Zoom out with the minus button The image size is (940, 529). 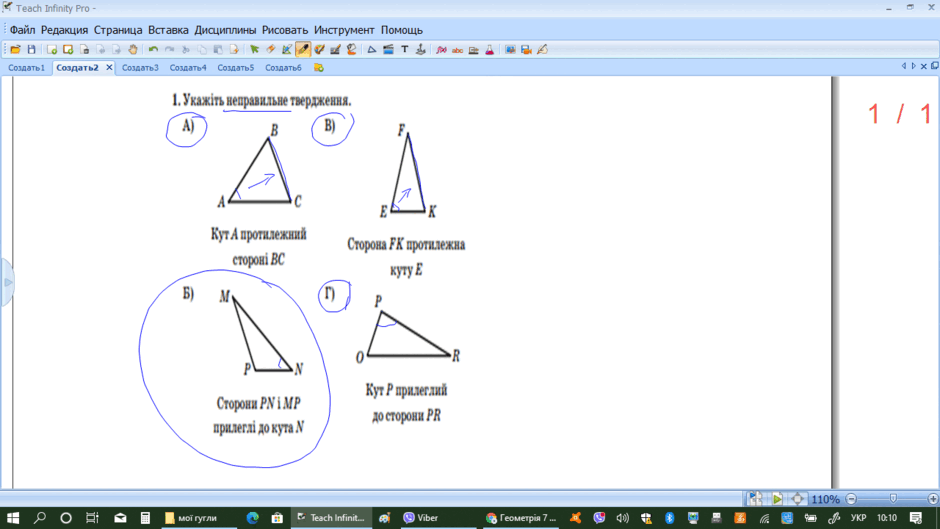(851, 499)
